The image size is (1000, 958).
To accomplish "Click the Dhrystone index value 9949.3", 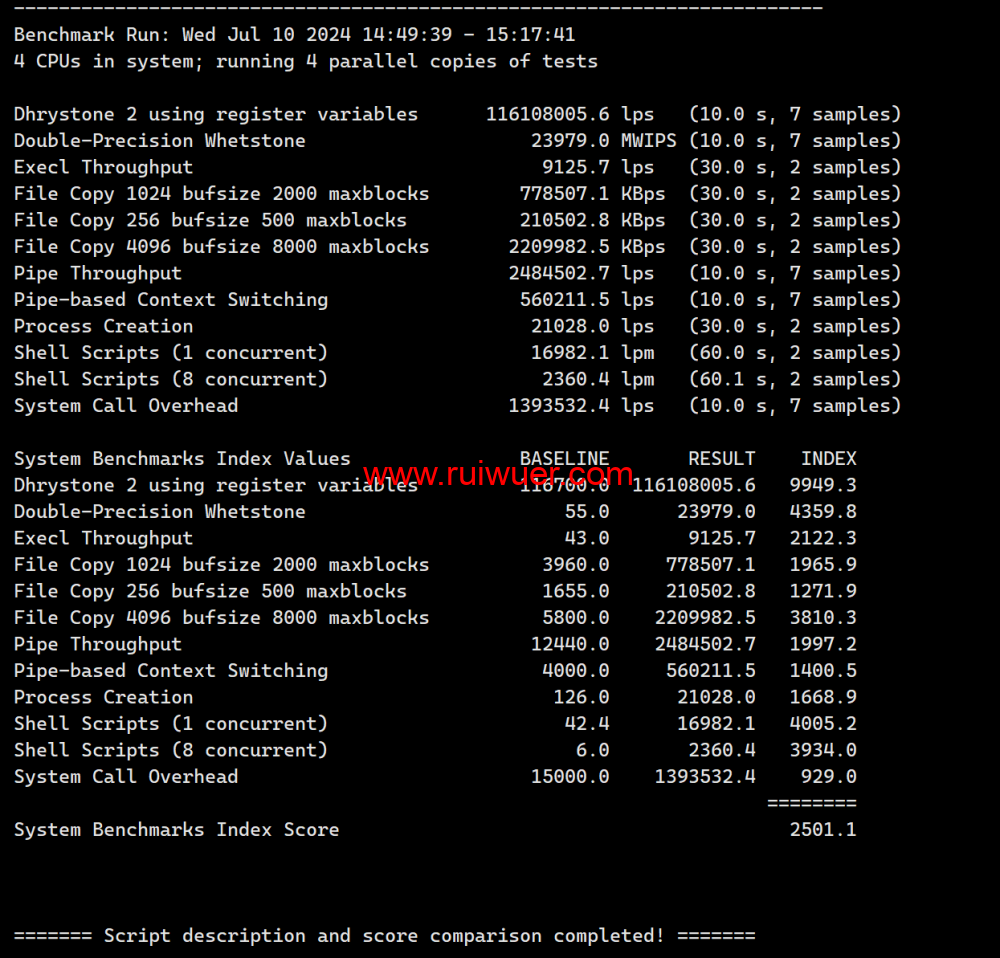I will (822, 485).
